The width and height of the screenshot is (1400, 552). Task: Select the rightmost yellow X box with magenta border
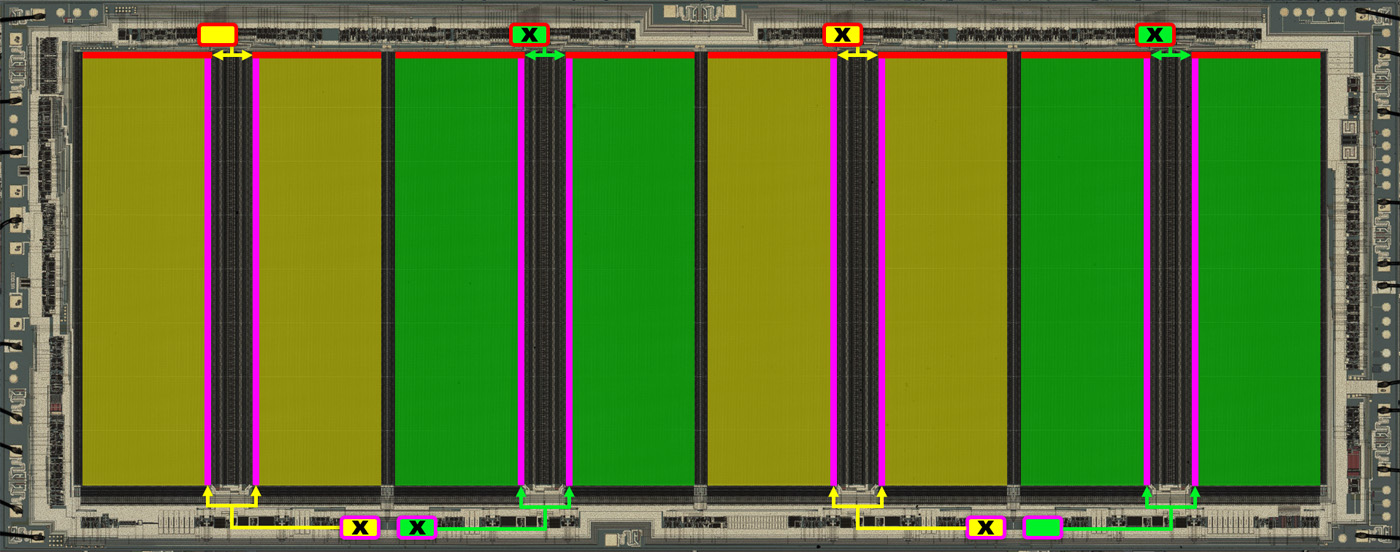(x=985, y=527)
